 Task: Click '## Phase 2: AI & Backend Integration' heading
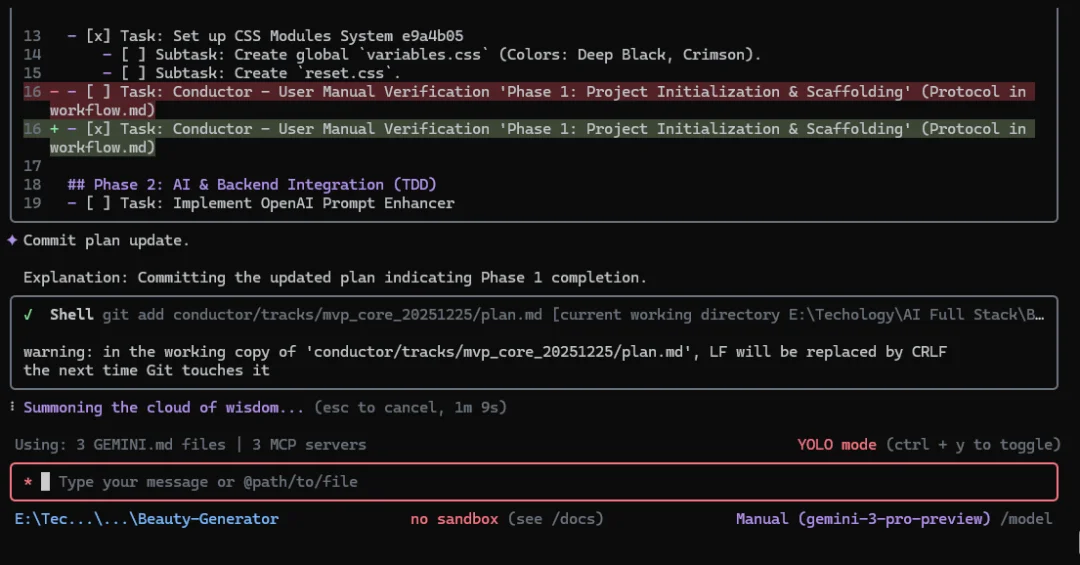coord(252,185)
